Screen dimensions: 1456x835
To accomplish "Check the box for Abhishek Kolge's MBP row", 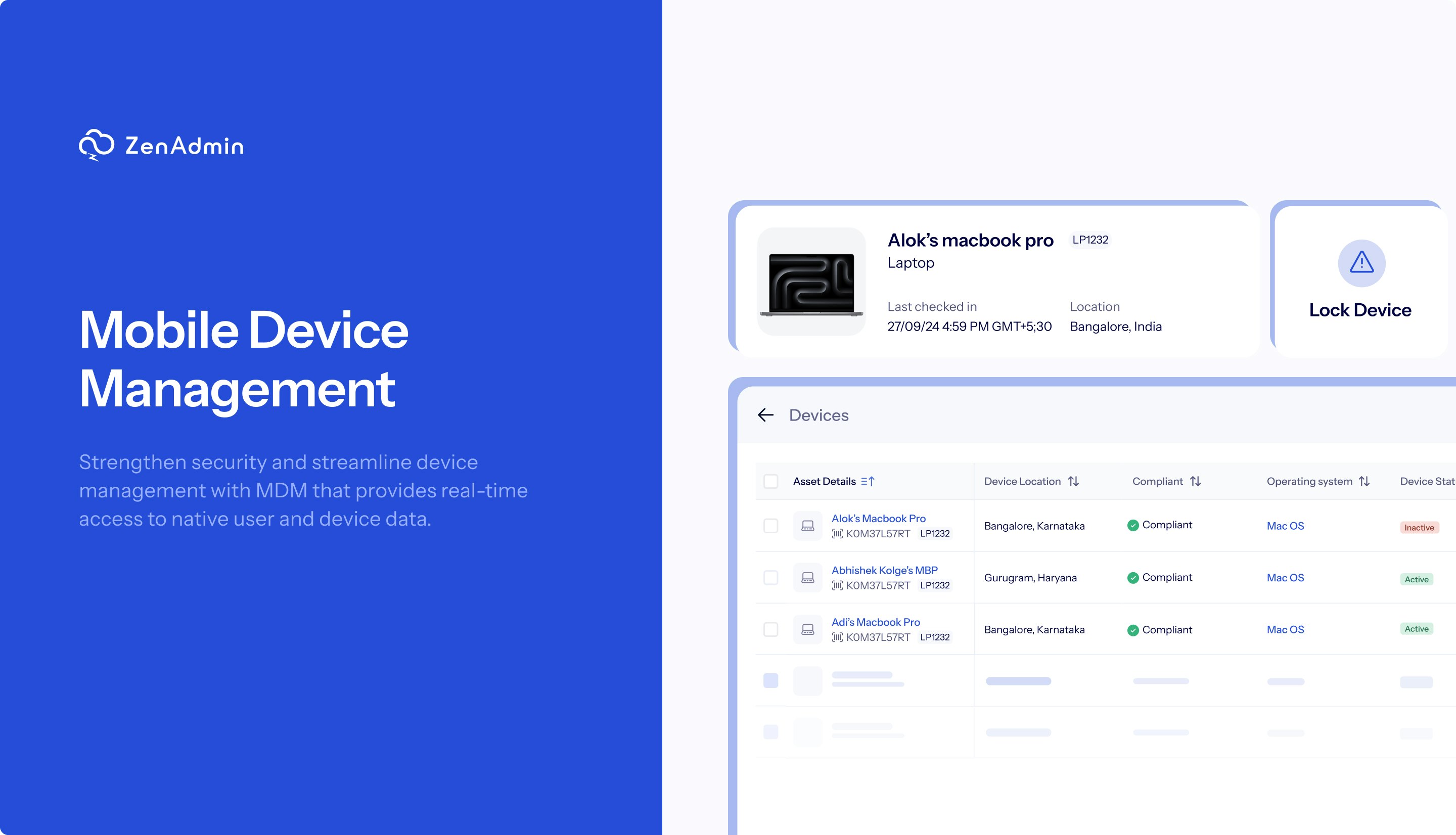I will [x=771, y=578].
